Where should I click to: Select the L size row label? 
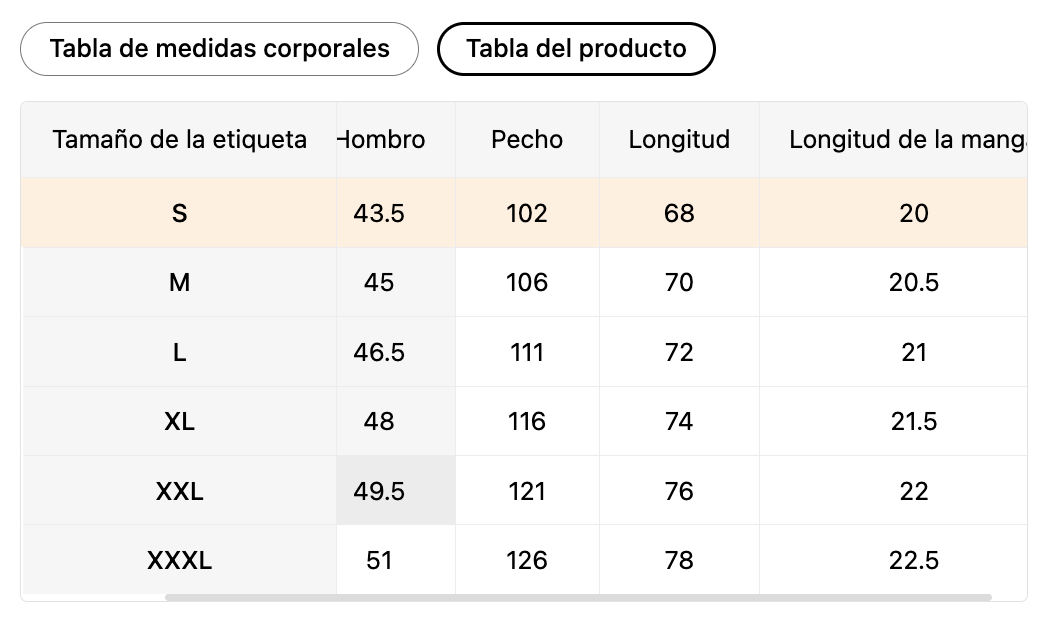(179, 352)
